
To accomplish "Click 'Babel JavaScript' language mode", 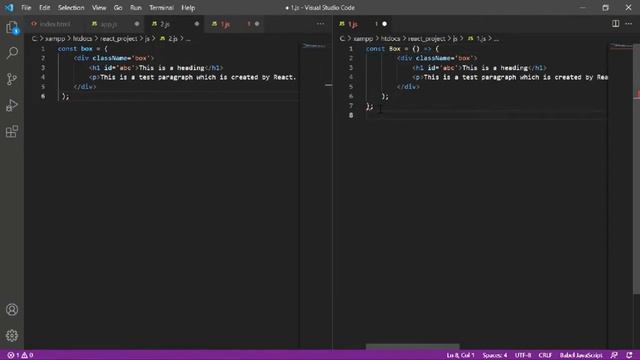I will click(581, 355).
